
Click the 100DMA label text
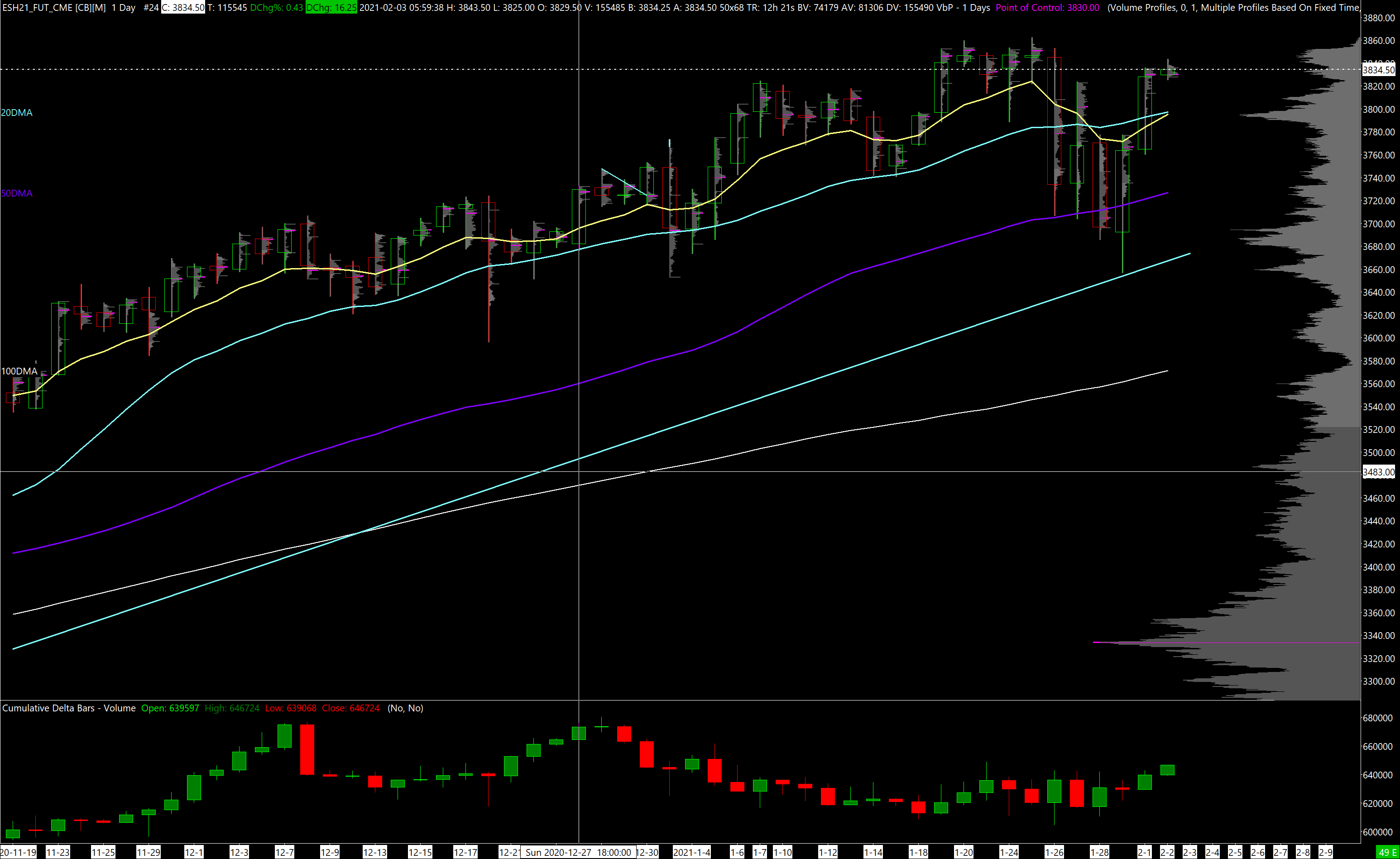click(19, 371)
